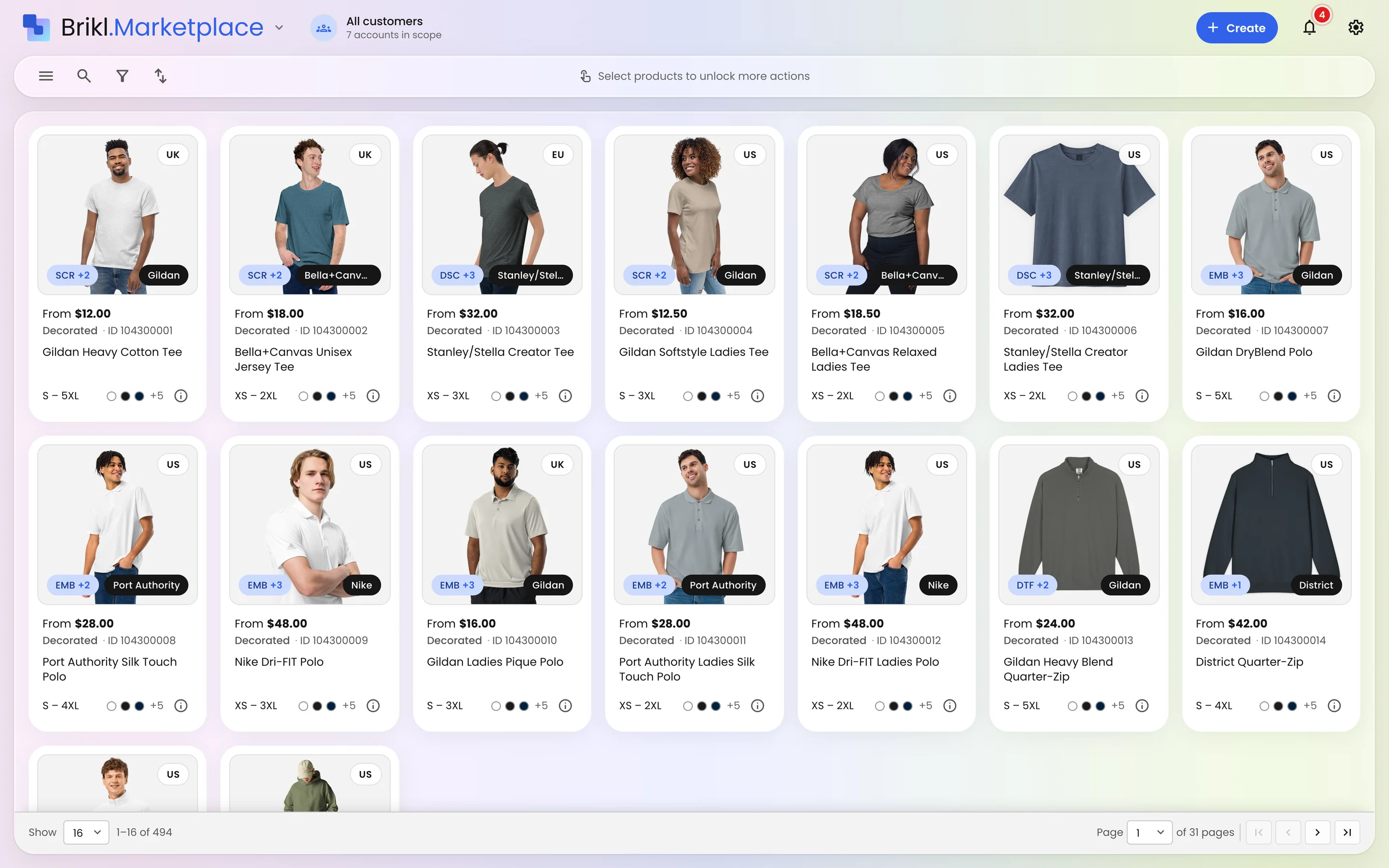The width and height of the screenshot is (1389, 868).
Task: Click DTF +2 badge on Gildan Heavy Blend Quarter-Zip
Action: [x=1033, y=585]
